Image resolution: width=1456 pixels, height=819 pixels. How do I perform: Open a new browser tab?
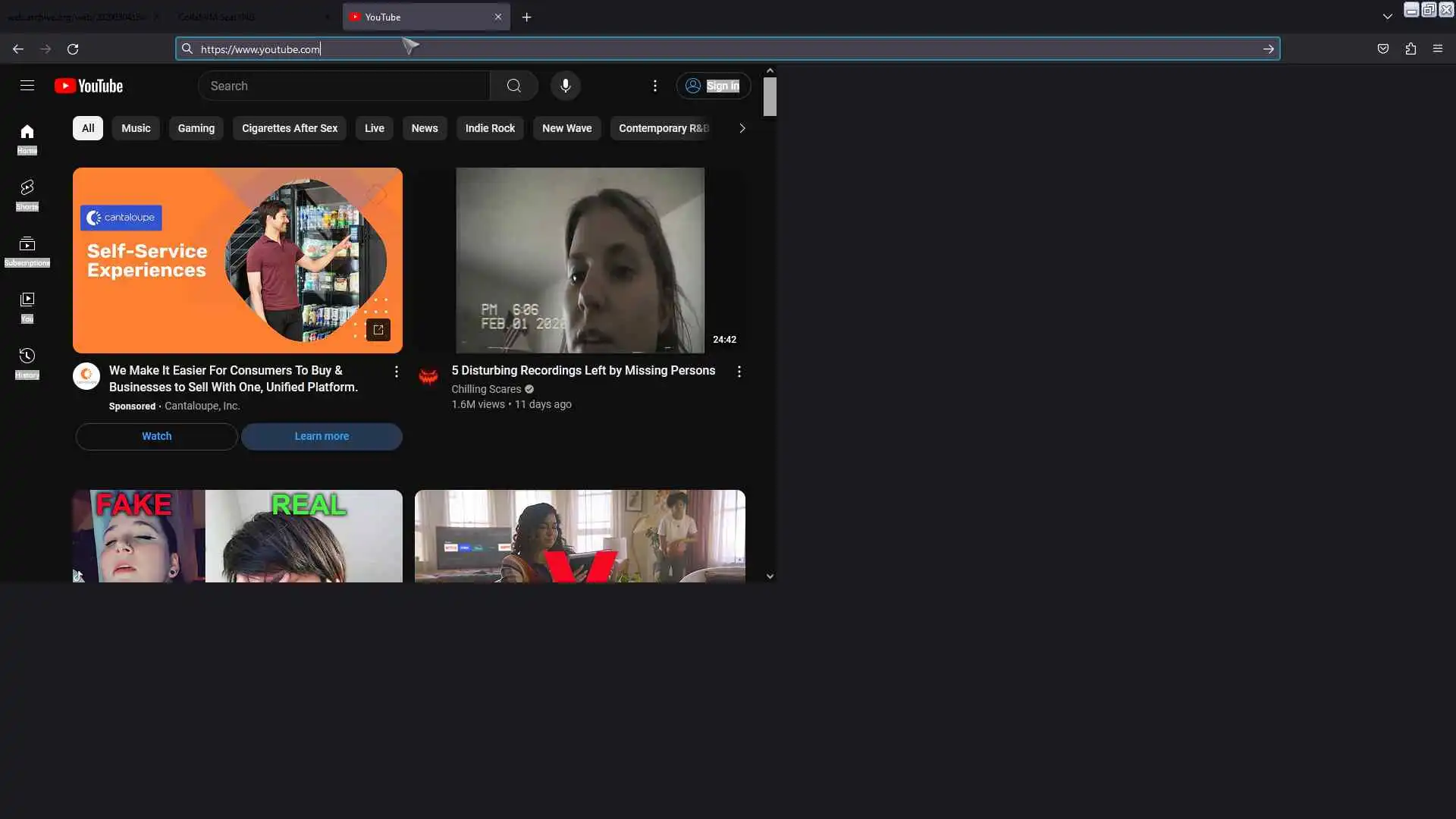click(x=526, y=17)
